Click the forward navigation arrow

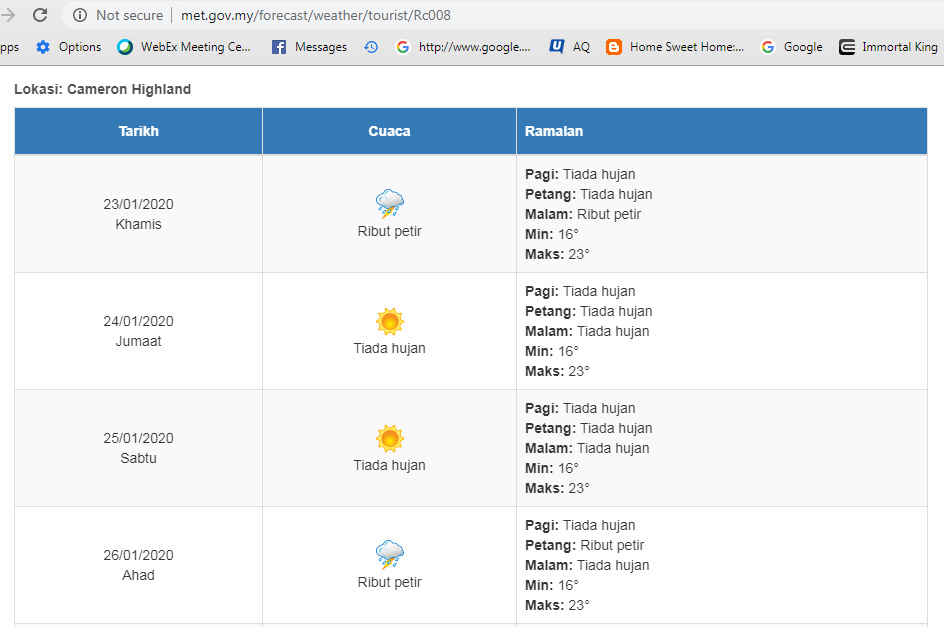pos(7,15)
